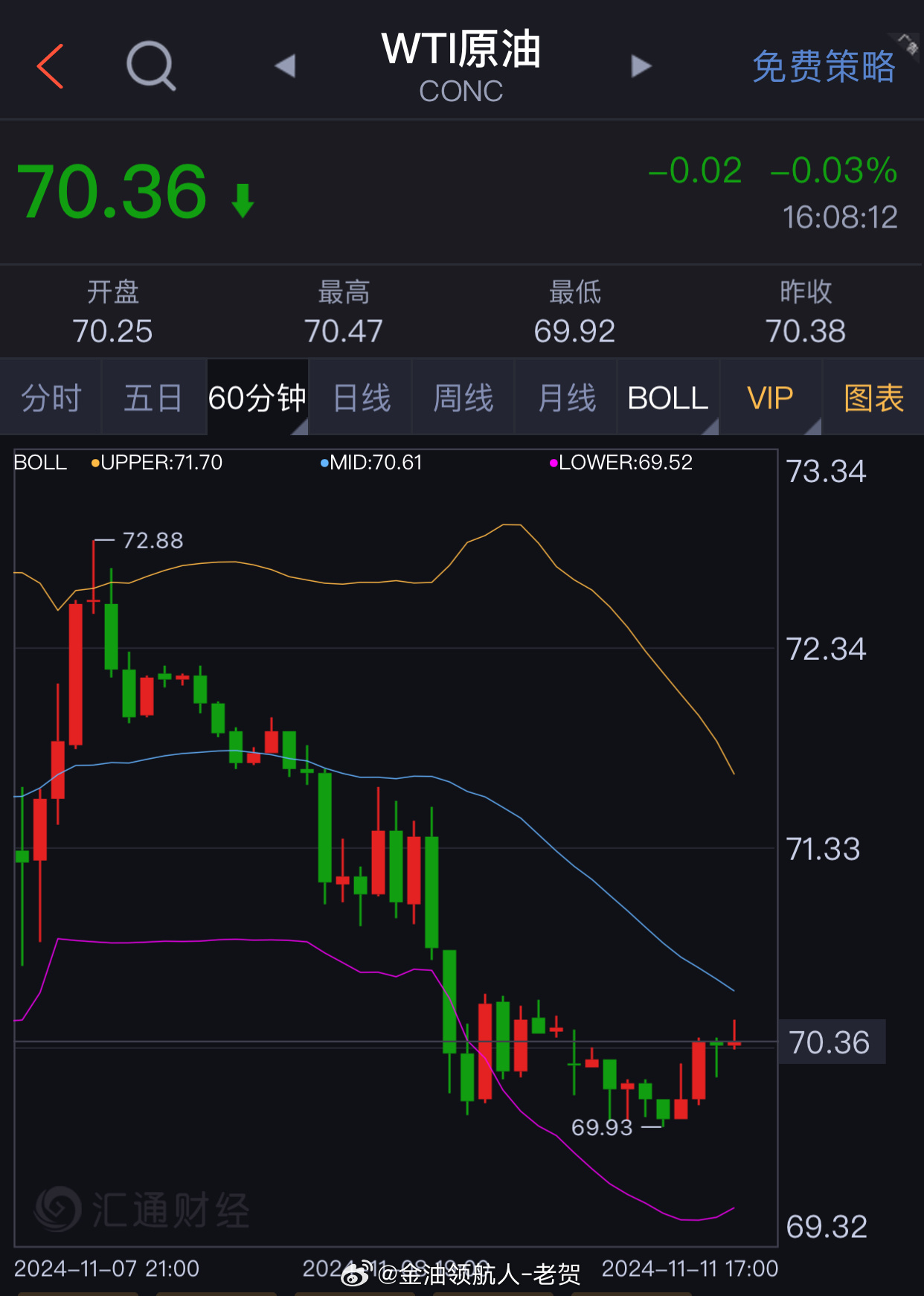This screenshot has height=1296, width=924.
Task: Tap the 72.88 high price label
Action: (153, 540)
